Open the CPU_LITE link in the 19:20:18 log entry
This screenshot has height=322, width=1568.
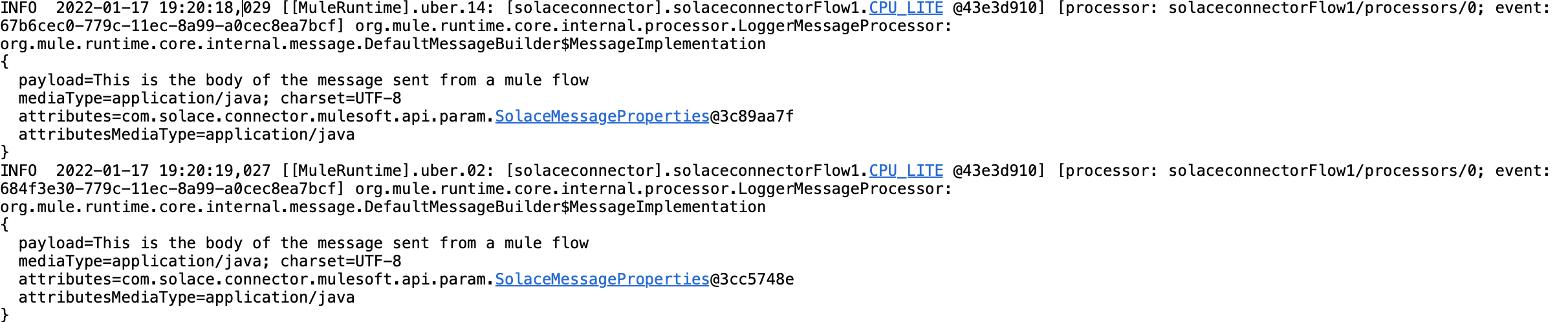[906, 8]
